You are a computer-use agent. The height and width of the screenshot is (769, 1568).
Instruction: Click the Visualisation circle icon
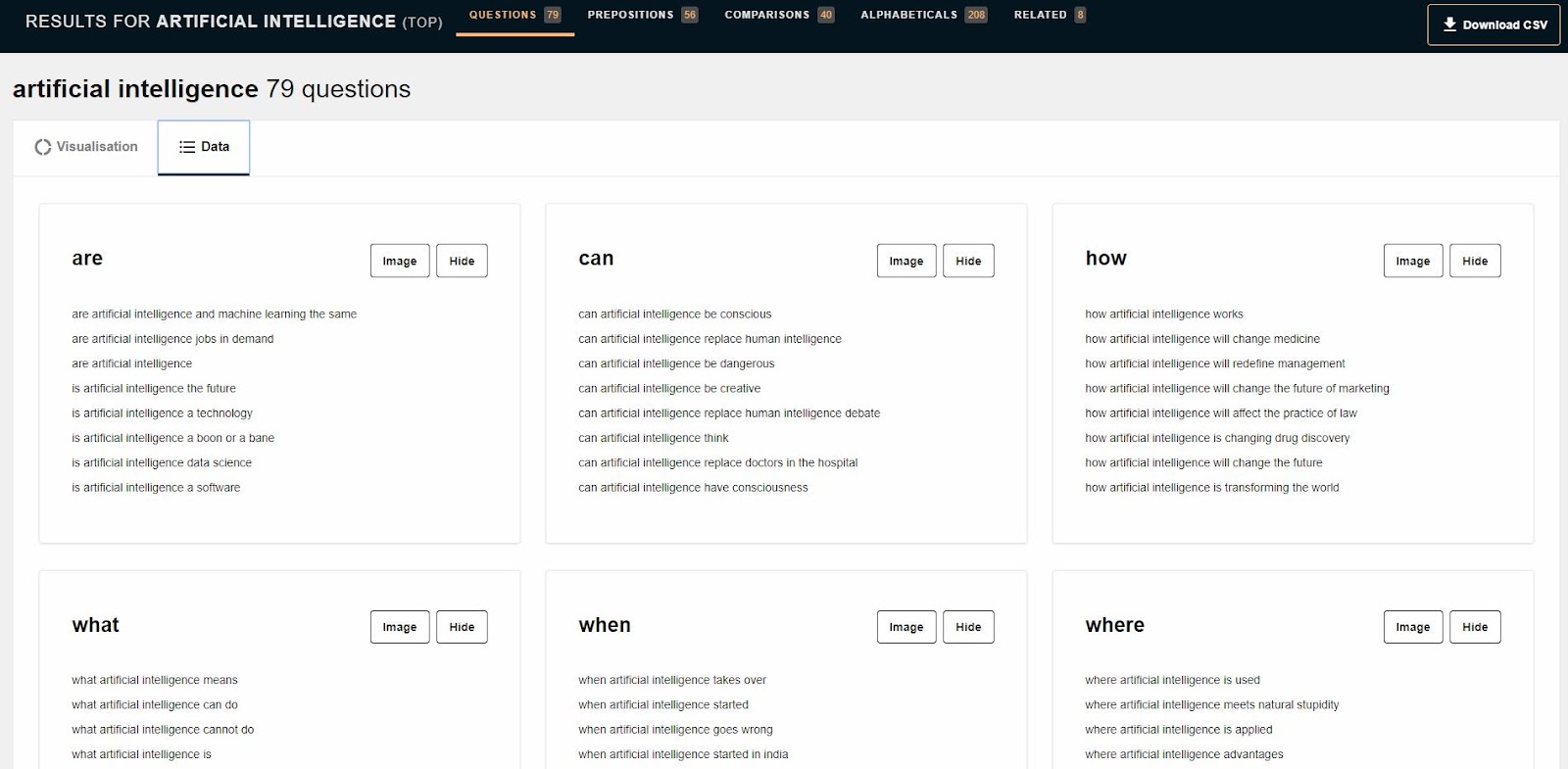click(x=42, y=147)
